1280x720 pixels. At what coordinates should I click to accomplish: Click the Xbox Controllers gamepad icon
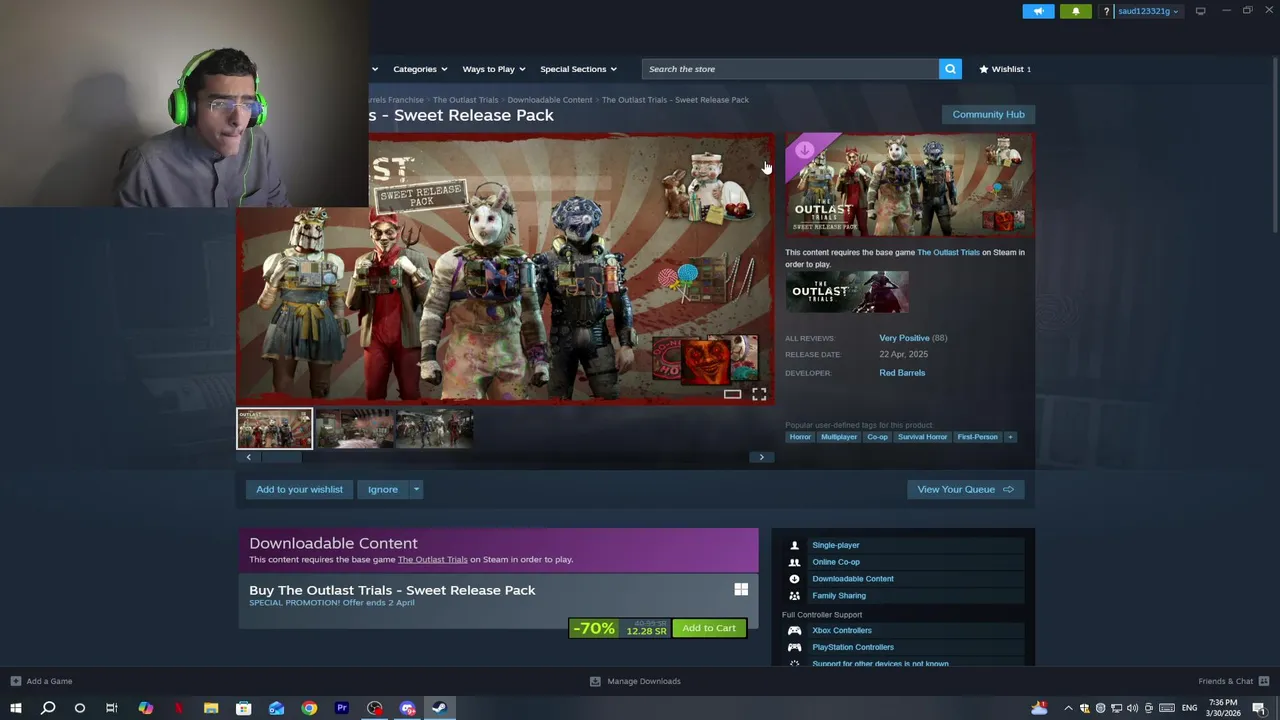(794, 630)
